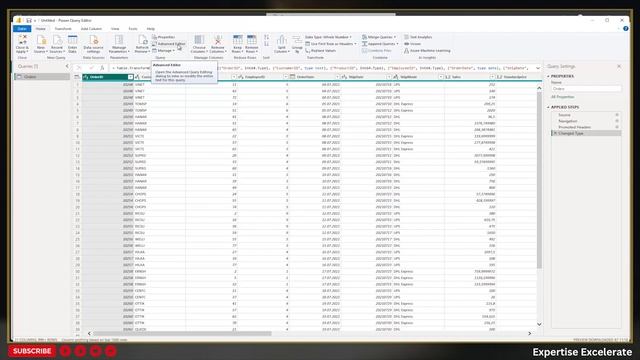Screen dimensions: 640x360
Task: Open the File tab
Action: [22, 29]
